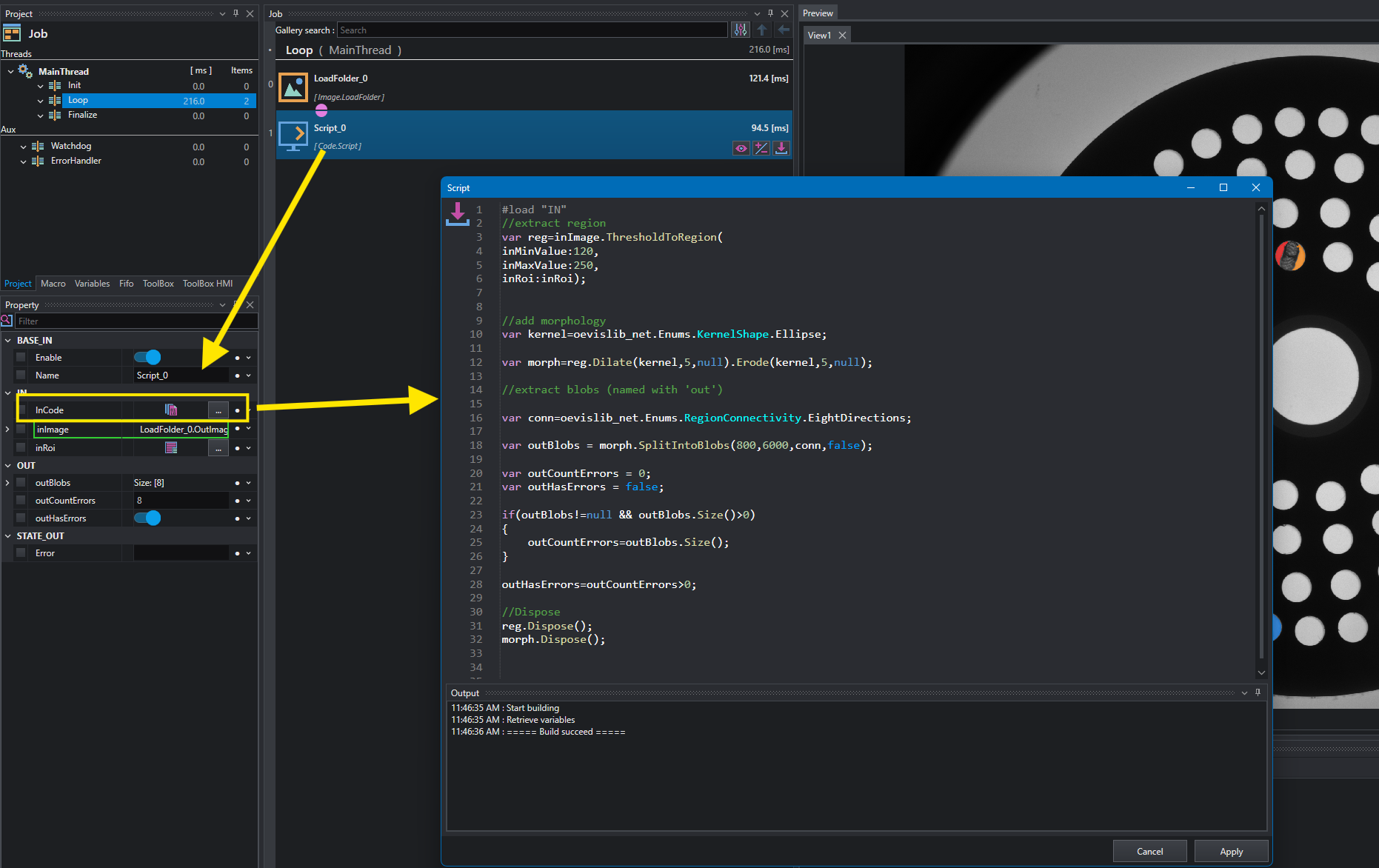The height and width of the screenshot is (868, 1379).
Task: Click the Script_0 code tool icon
Action: [x=293, y=136]
